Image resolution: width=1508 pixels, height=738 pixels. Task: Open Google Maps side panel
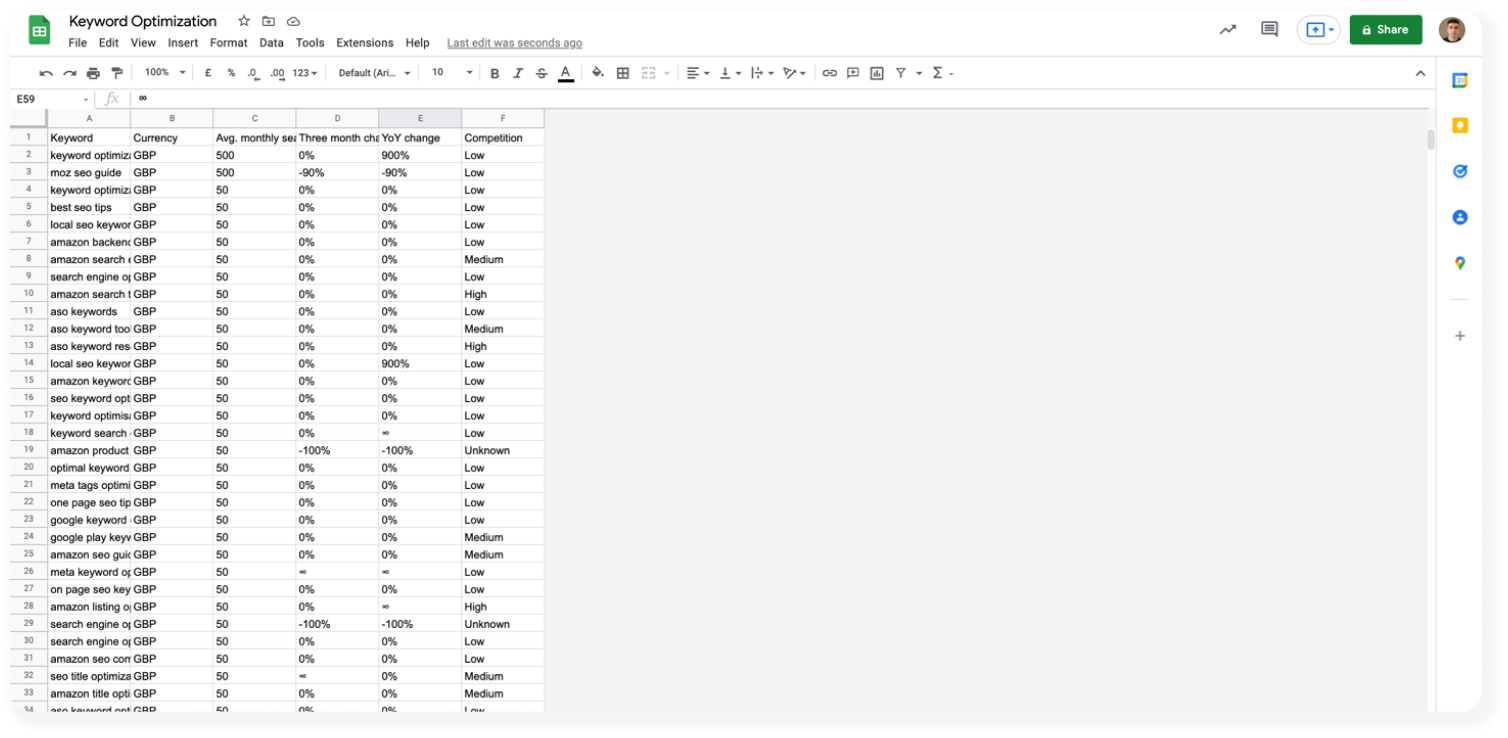pyautogui.click(x=1460, y=263)
